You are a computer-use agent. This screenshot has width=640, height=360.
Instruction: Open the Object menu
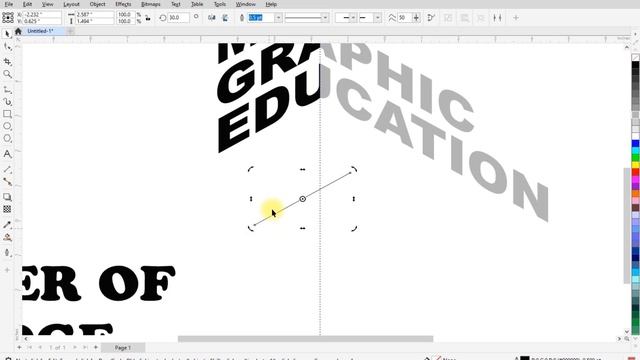98,4
